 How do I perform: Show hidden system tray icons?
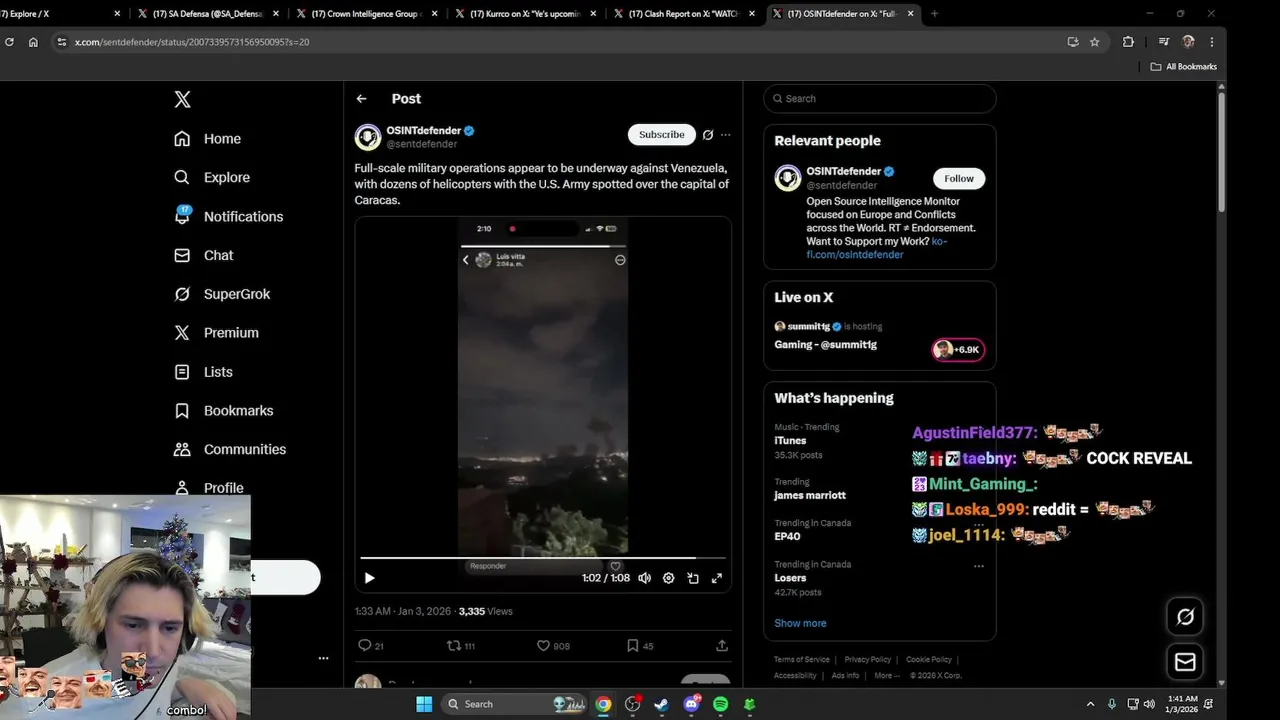click(1090, 704)
